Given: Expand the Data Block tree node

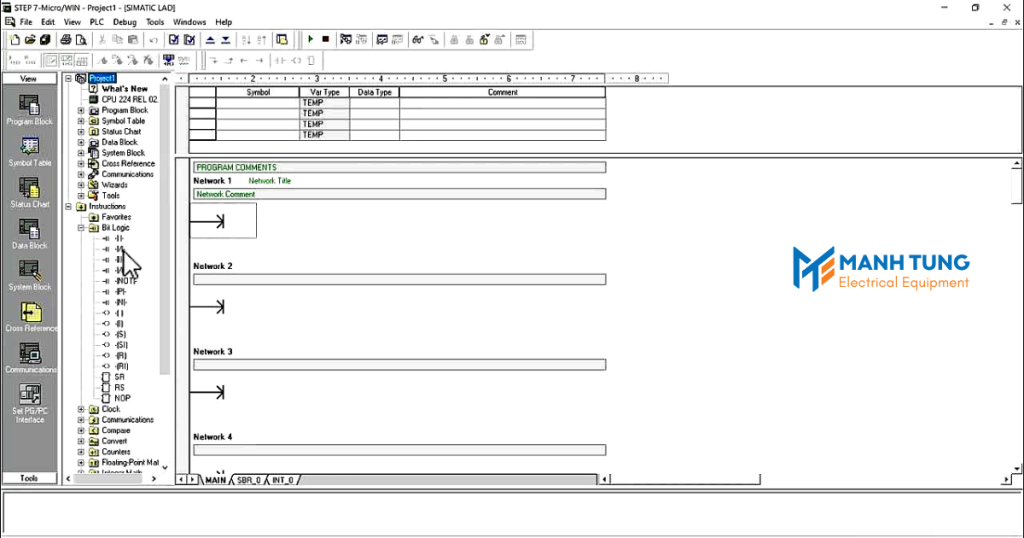Looking at the screenshot, I should (x=81, y=142).
